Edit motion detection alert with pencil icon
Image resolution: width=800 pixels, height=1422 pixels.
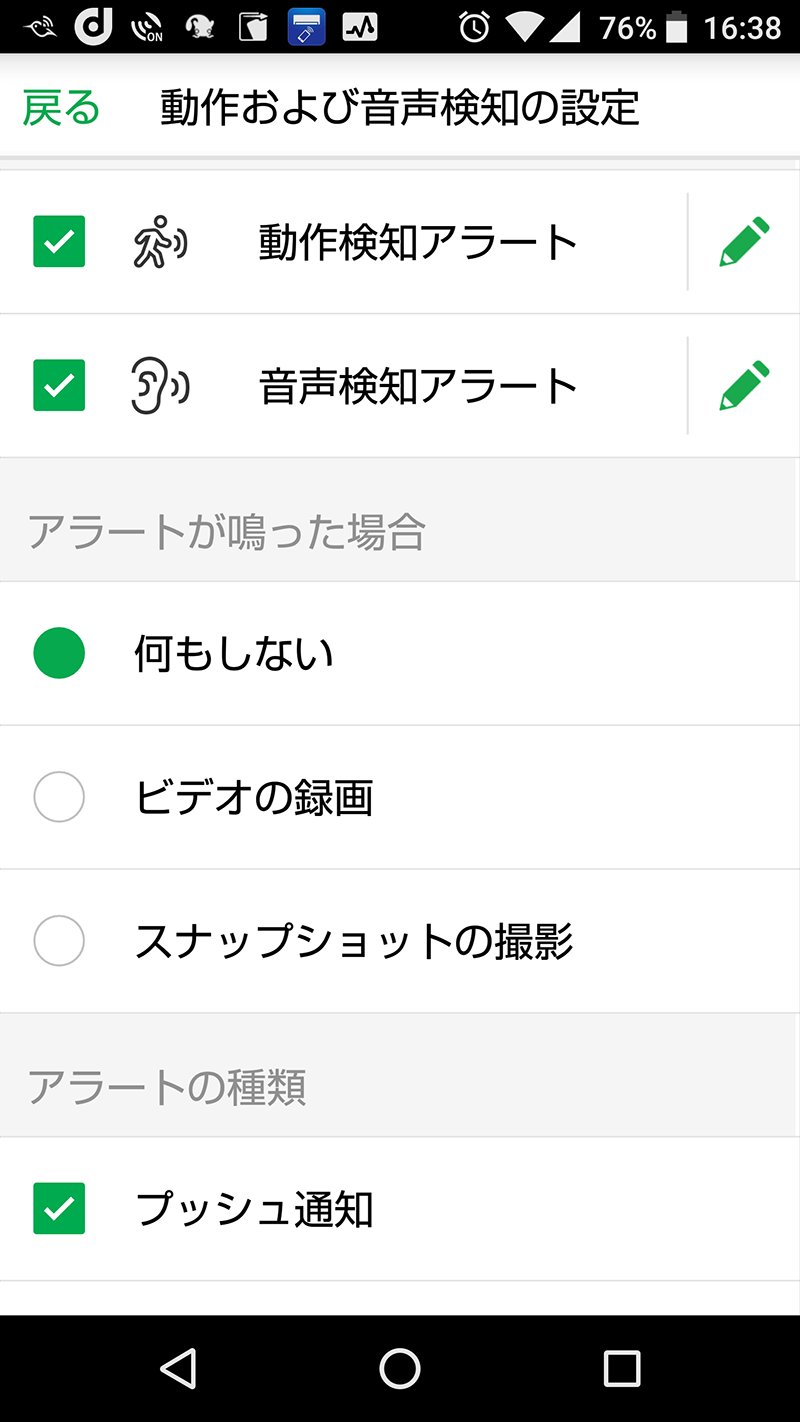(745, 242)
